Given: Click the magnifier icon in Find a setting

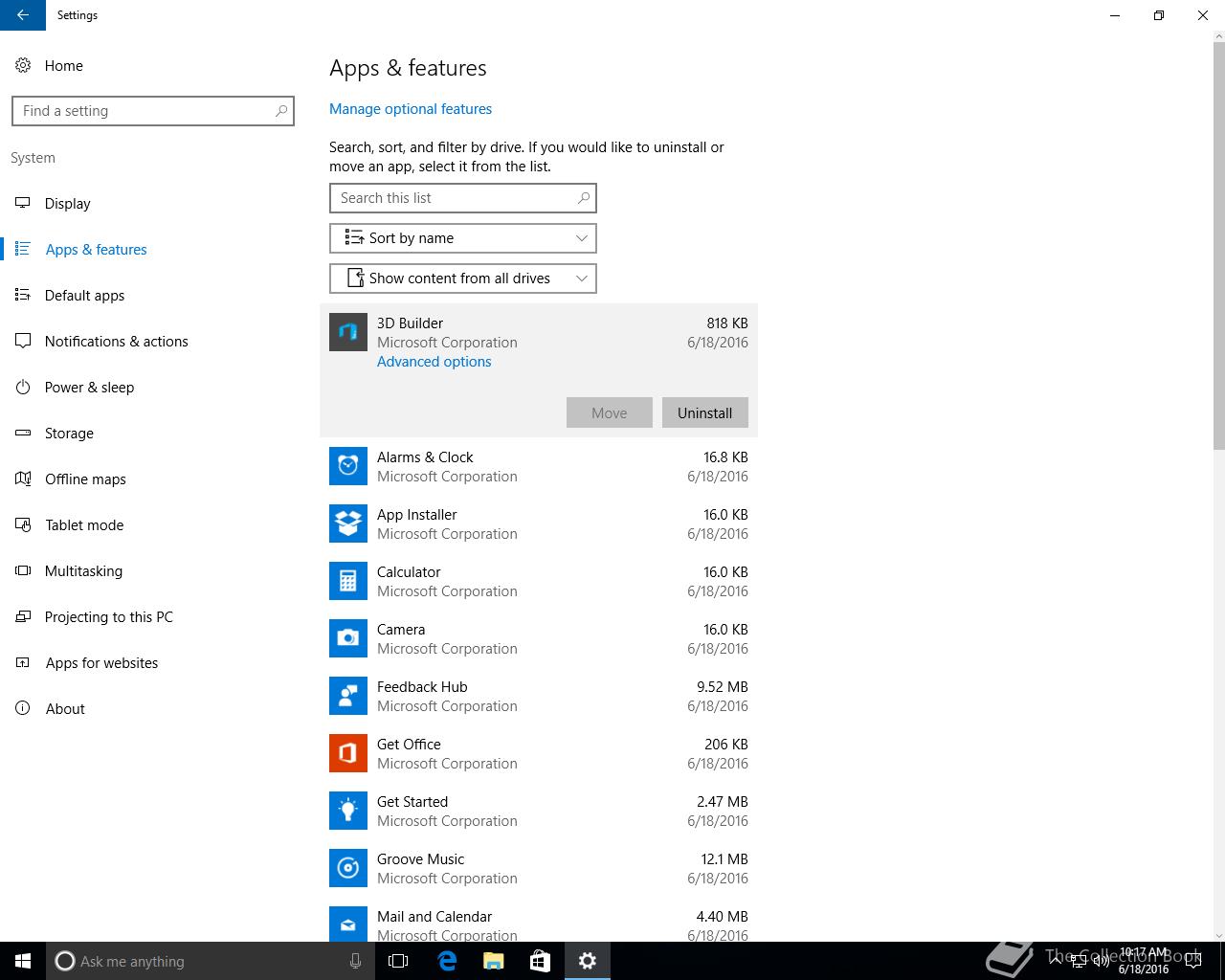Looking at the screenshot, I should coord(281,111).
